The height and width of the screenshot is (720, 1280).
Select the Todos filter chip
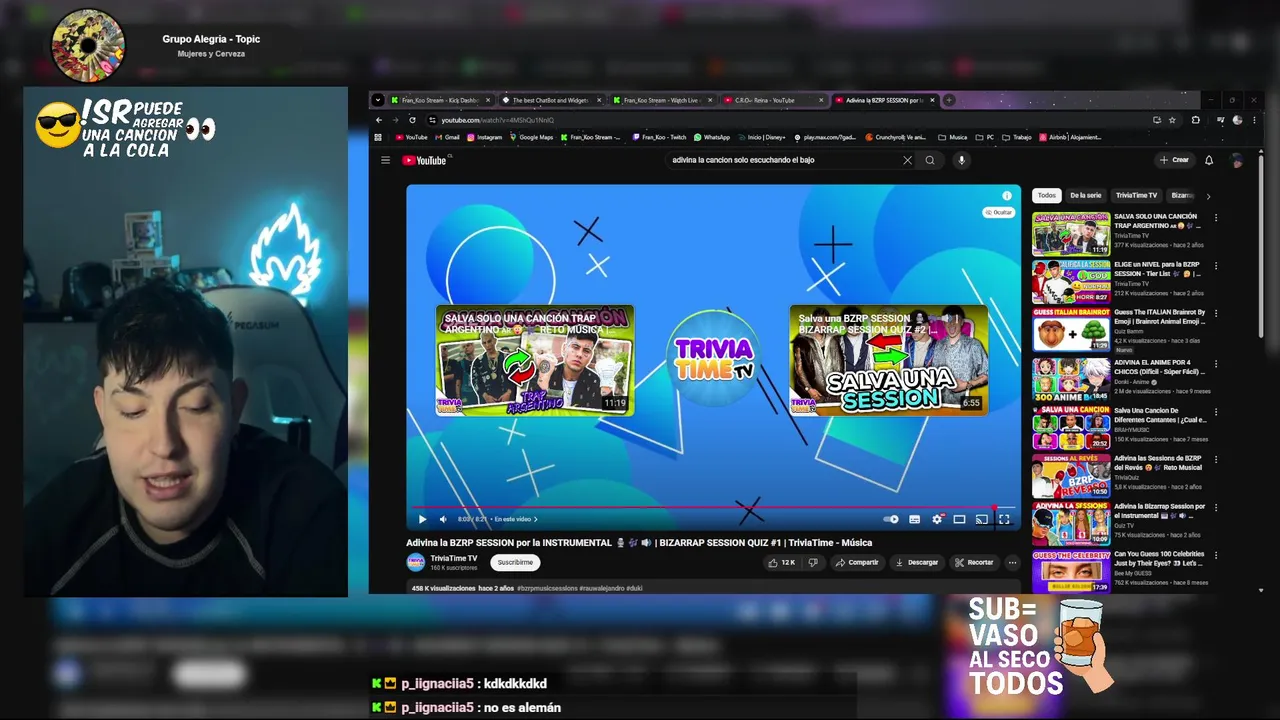coord(1046,196)
